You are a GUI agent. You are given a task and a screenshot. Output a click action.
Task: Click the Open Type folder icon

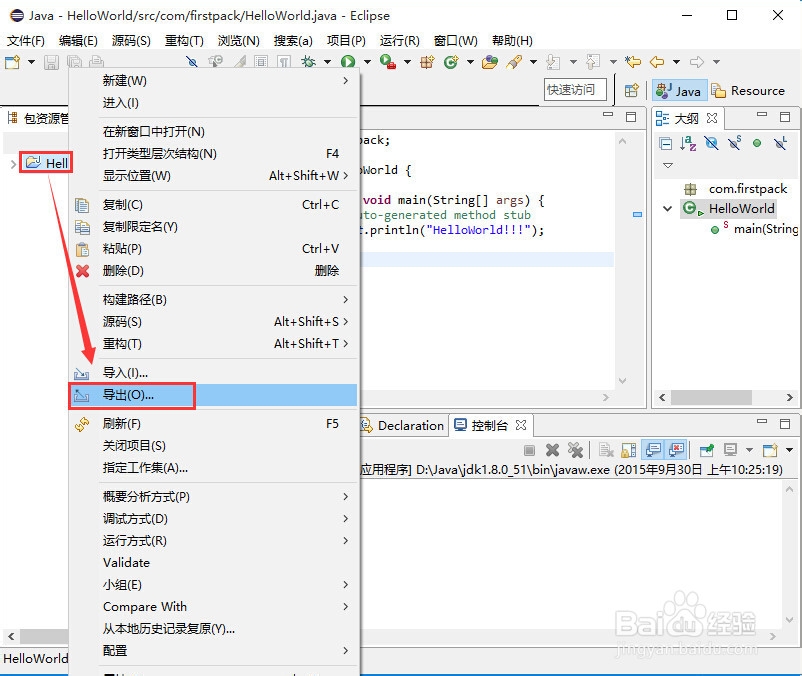pyautogui.click(x=489, y=62)
